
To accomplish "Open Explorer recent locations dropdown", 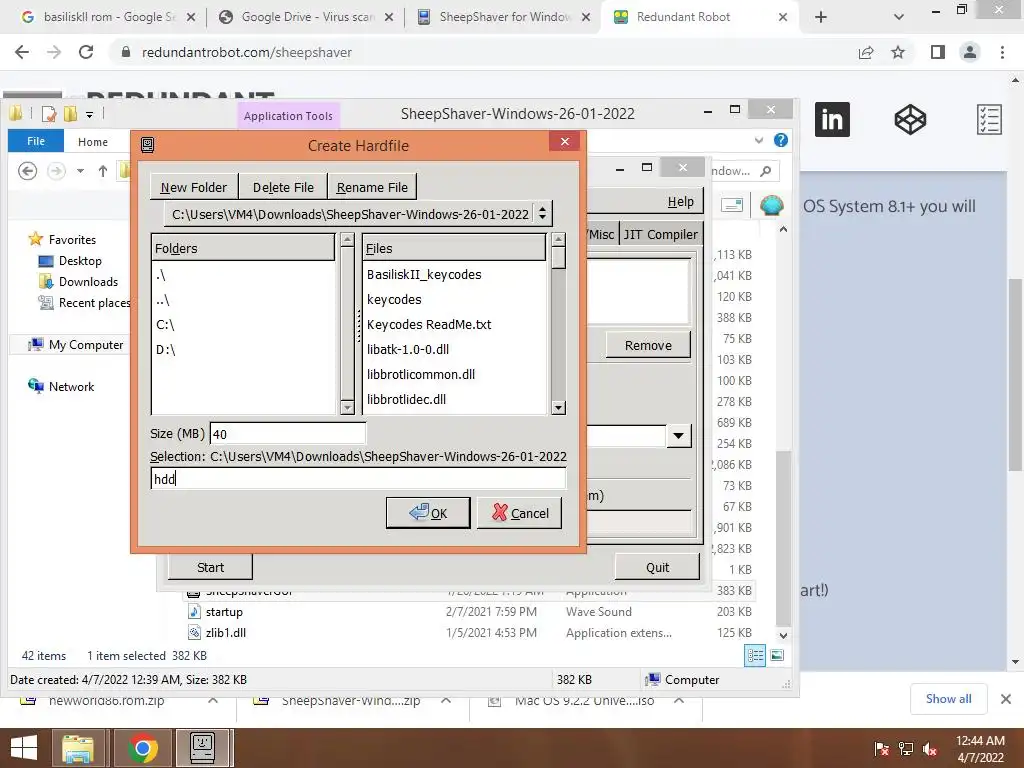I will [x=80, y=171].
